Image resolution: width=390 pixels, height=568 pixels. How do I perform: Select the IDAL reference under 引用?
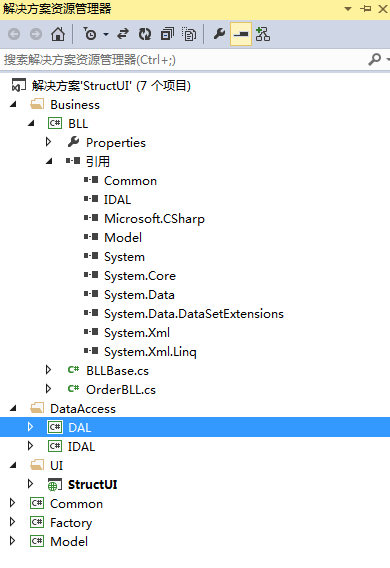coord(117,200)
